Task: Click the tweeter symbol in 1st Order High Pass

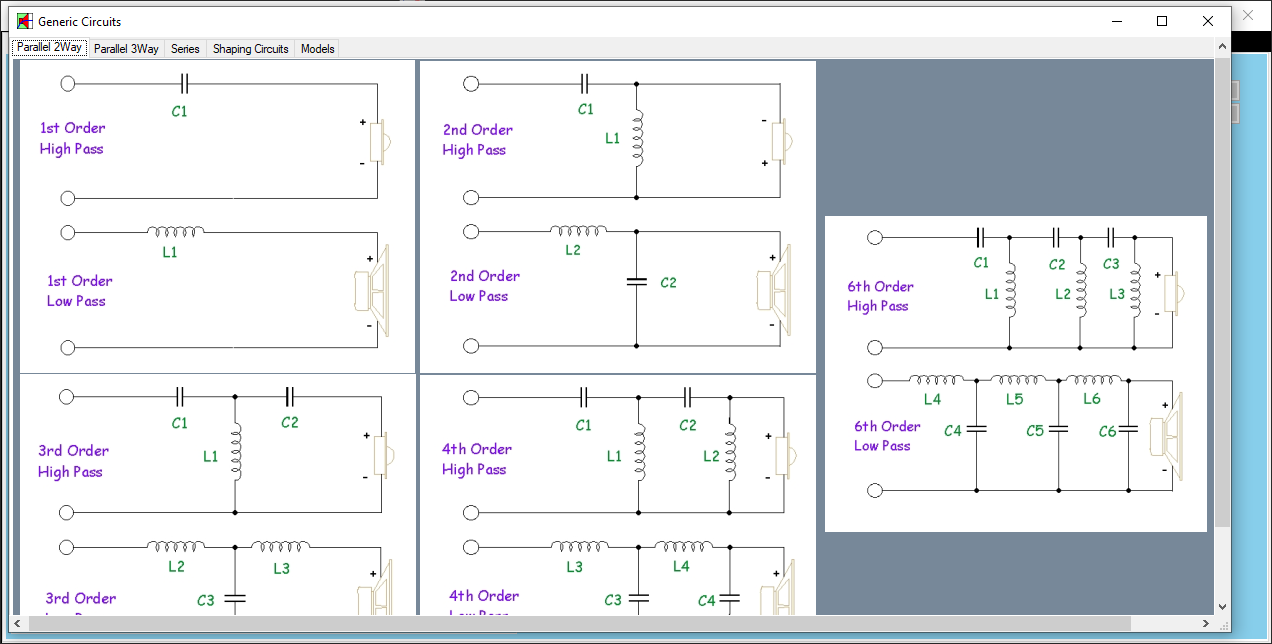Action: click(x=378, y=142)
